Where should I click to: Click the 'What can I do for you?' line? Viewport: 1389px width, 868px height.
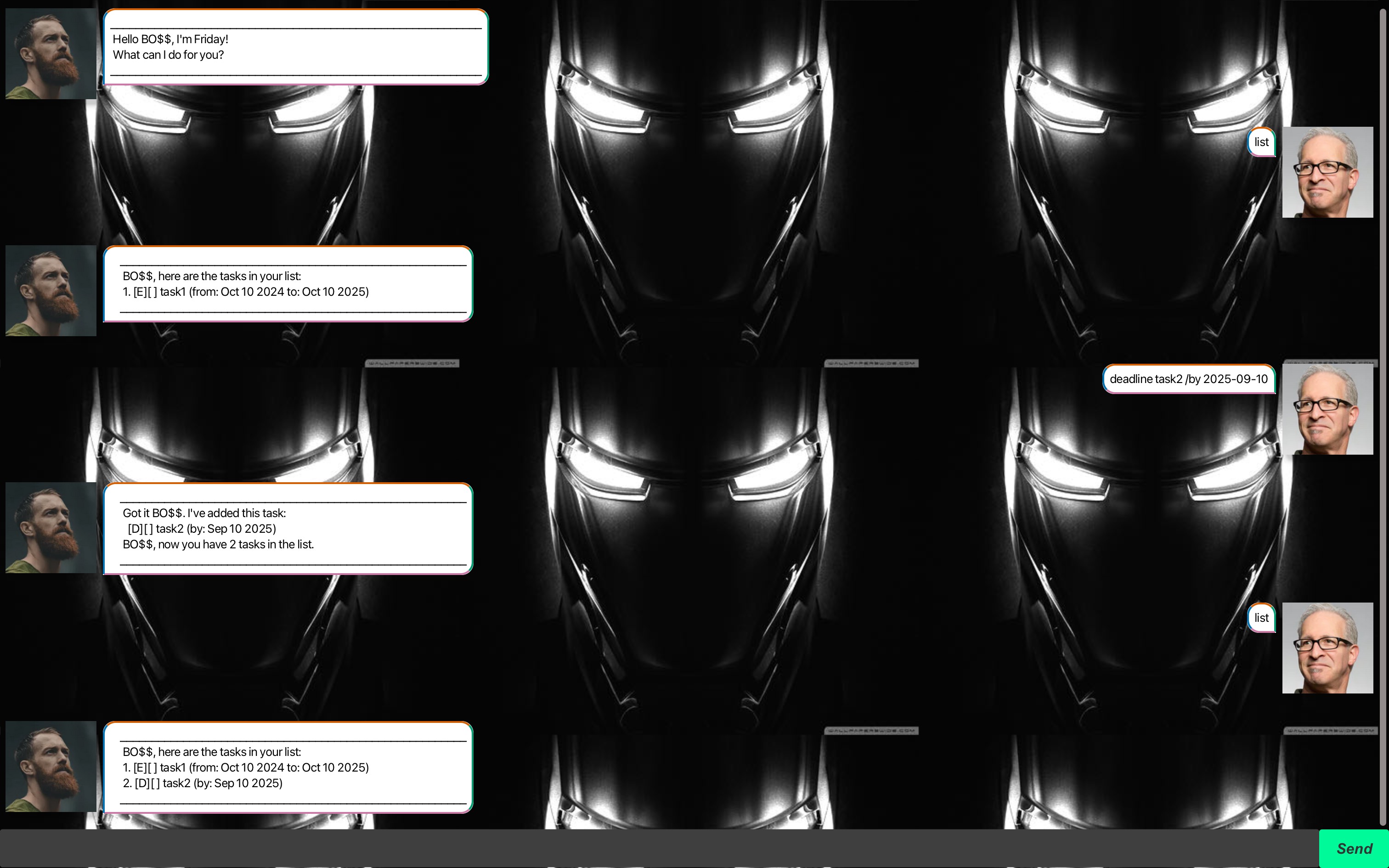pos(168,55)
